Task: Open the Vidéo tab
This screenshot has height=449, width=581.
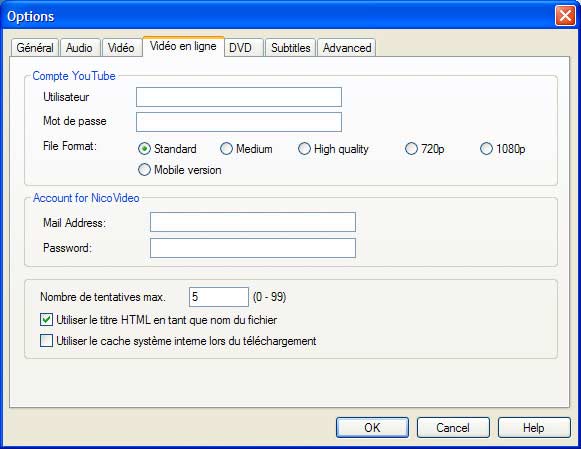Action: [x=121, y=48]
